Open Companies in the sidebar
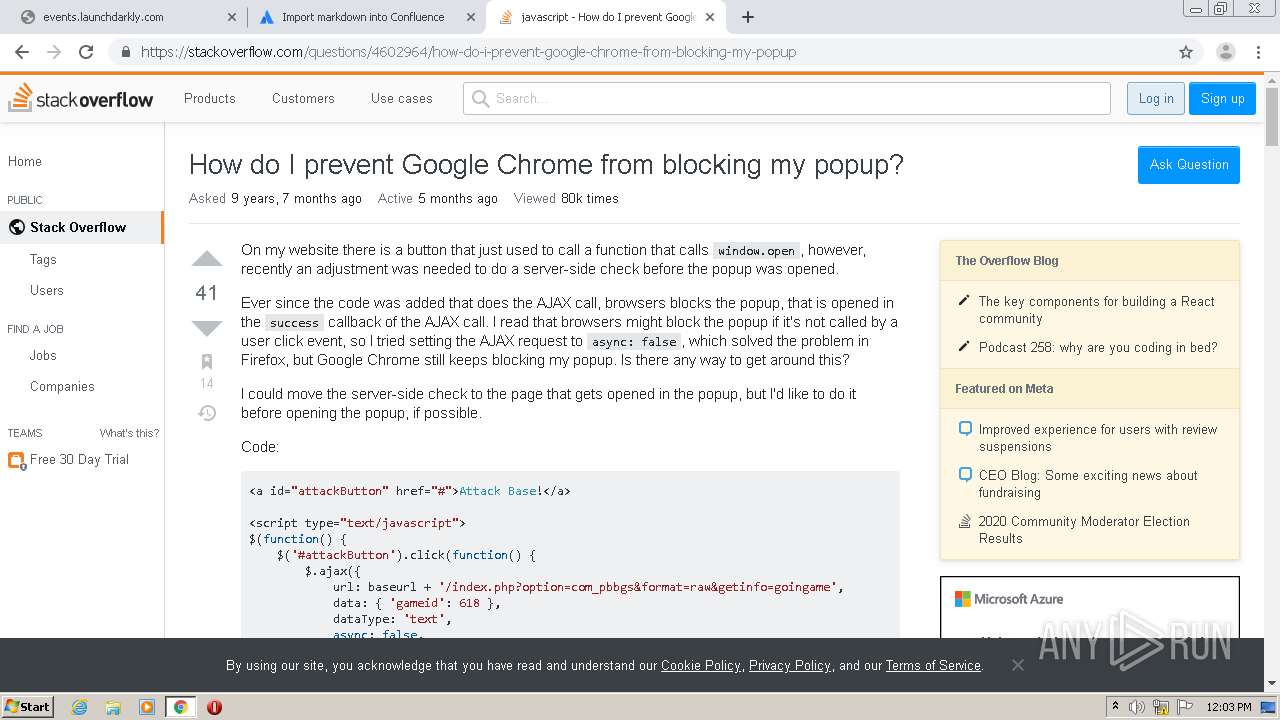The width and height of the screenshot is (1280, 720). point(62,386)
